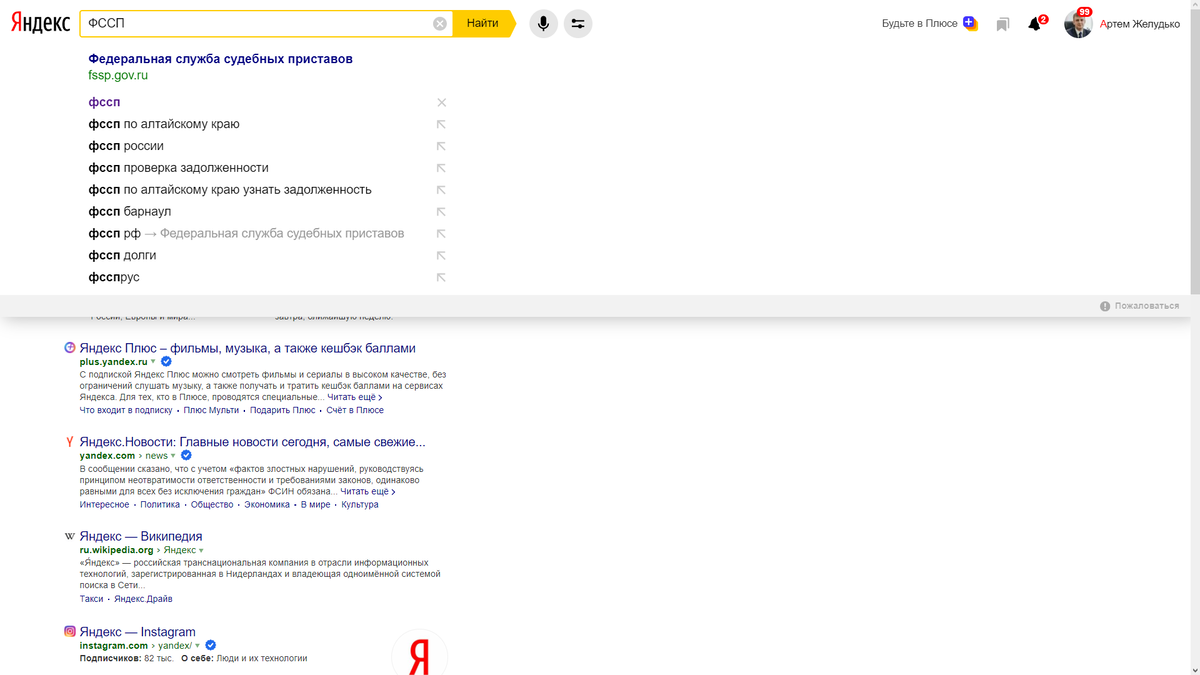Viewport: 1200px width, 675px height.
Task: Open the Яндекс.Драйв sitelink
Action: (143, 598)
